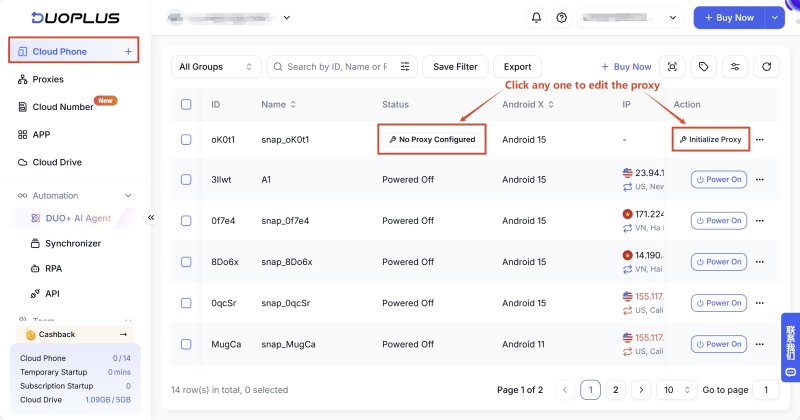Click the DuoPlus logo
The width and height of the screenshot is (800, 420).
[76, 18]
